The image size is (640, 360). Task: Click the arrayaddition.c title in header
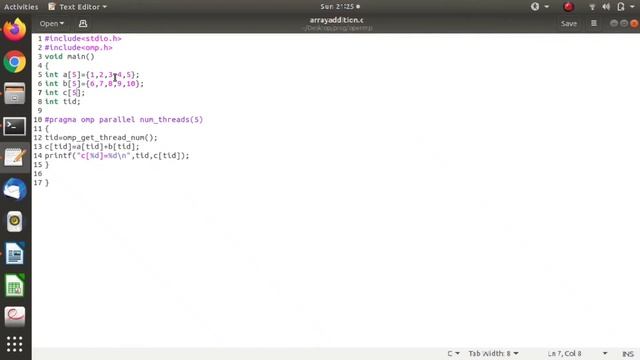point(336,20)
